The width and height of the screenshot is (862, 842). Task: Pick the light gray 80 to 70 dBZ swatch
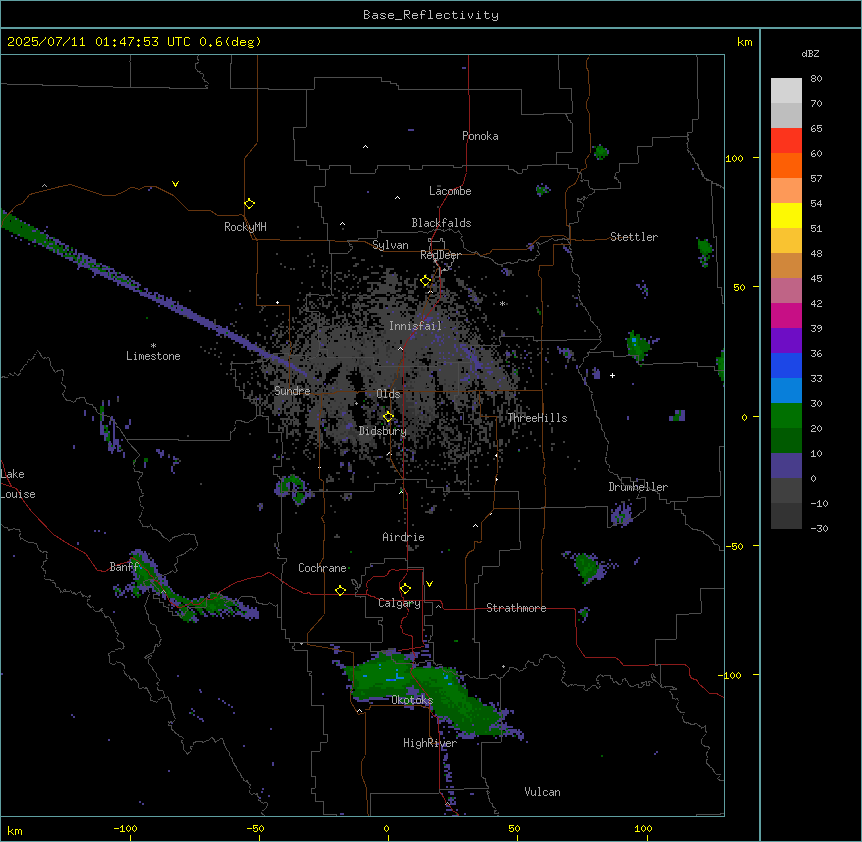786,90
